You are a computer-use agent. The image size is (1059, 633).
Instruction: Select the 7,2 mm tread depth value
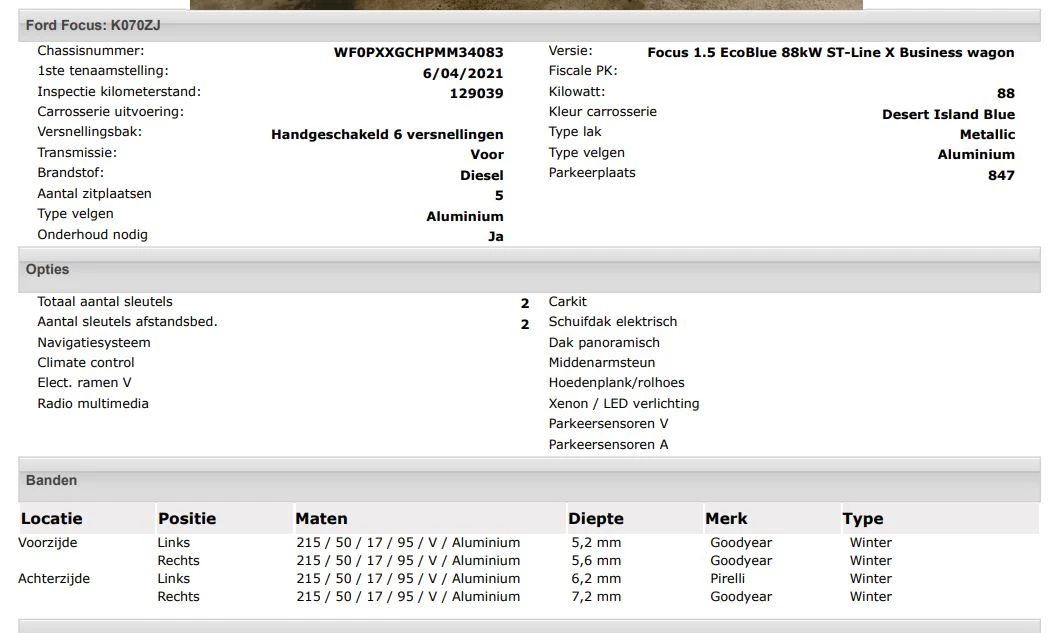pos(594,596)
